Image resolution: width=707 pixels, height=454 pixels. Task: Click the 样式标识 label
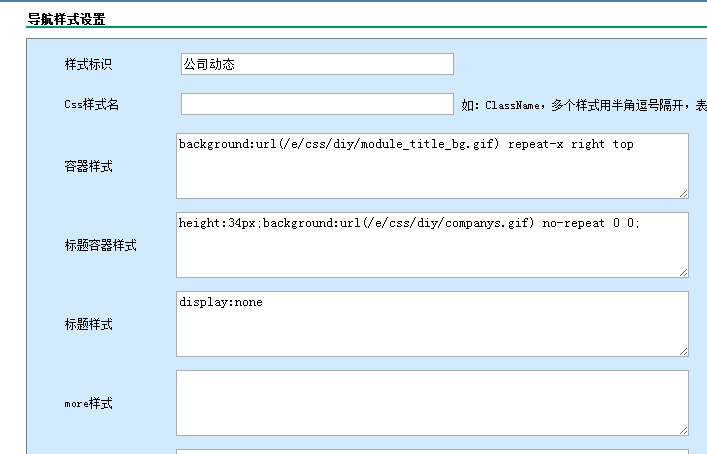pyautogui.click(x=88, y=64)
